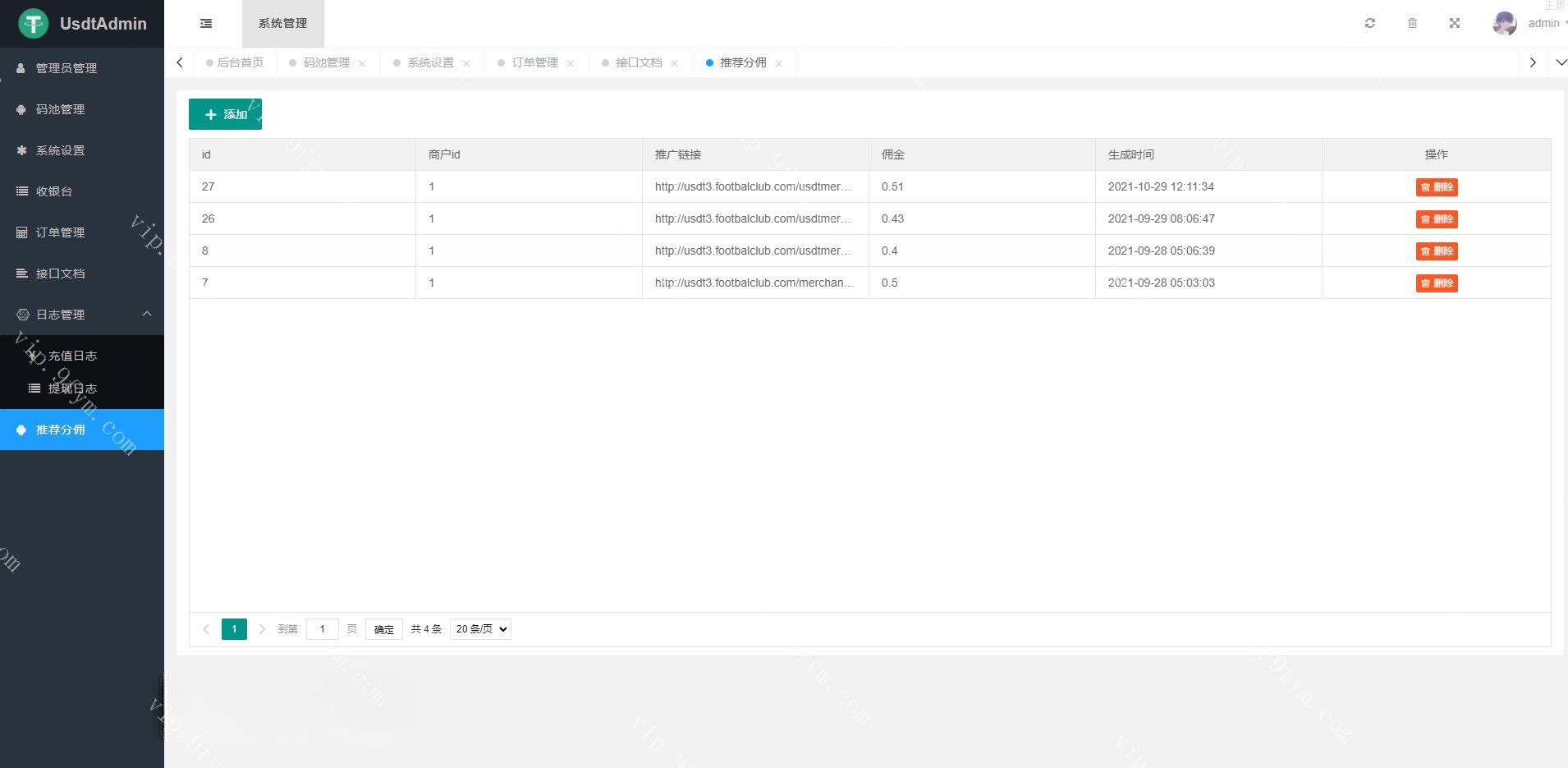Image resolution: width=1568 pixels, height=768 pixels.
Task: Click the 添加 button
Action: click(225, 114)
